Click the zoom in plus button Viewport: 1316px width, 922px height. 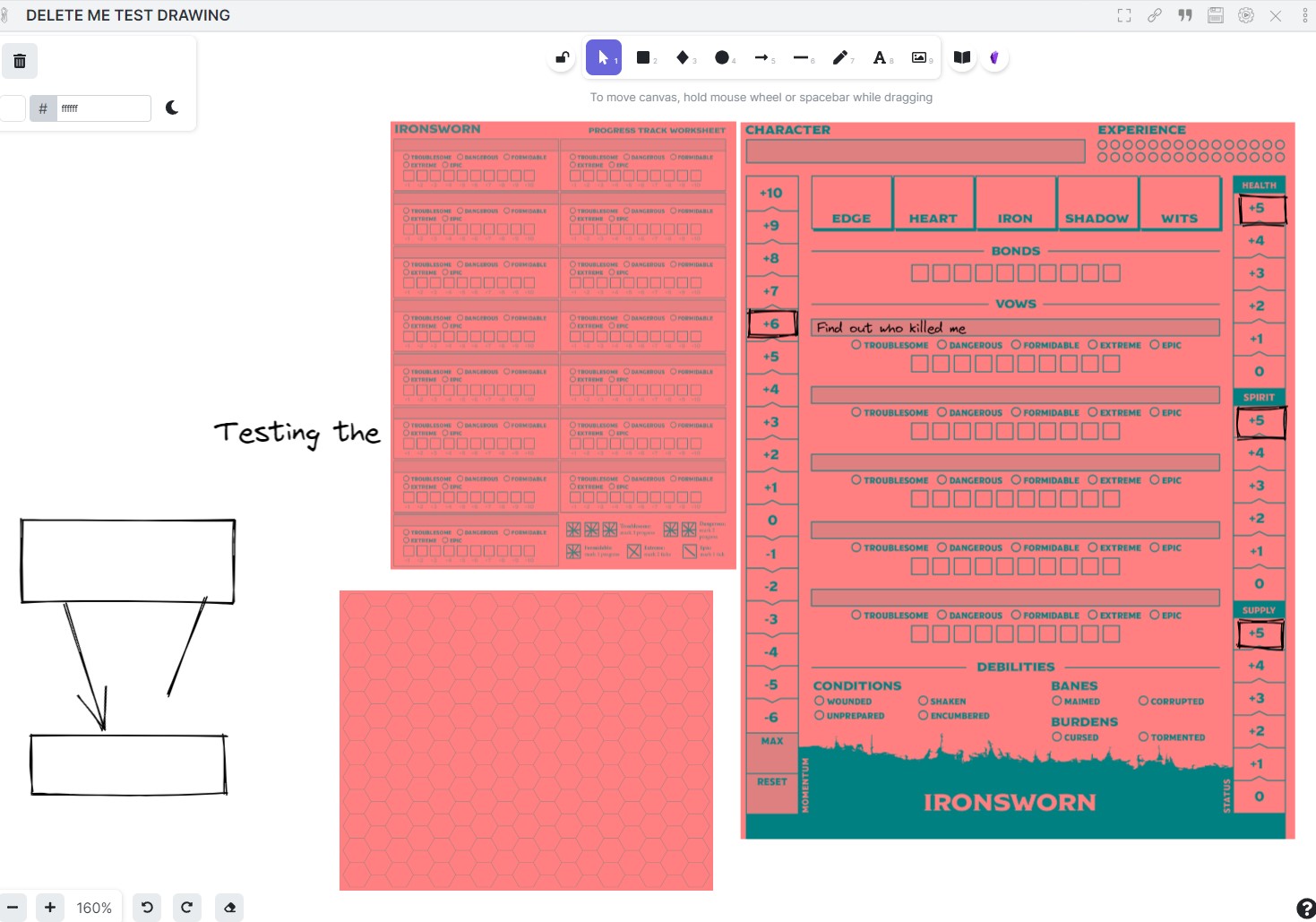50,908
